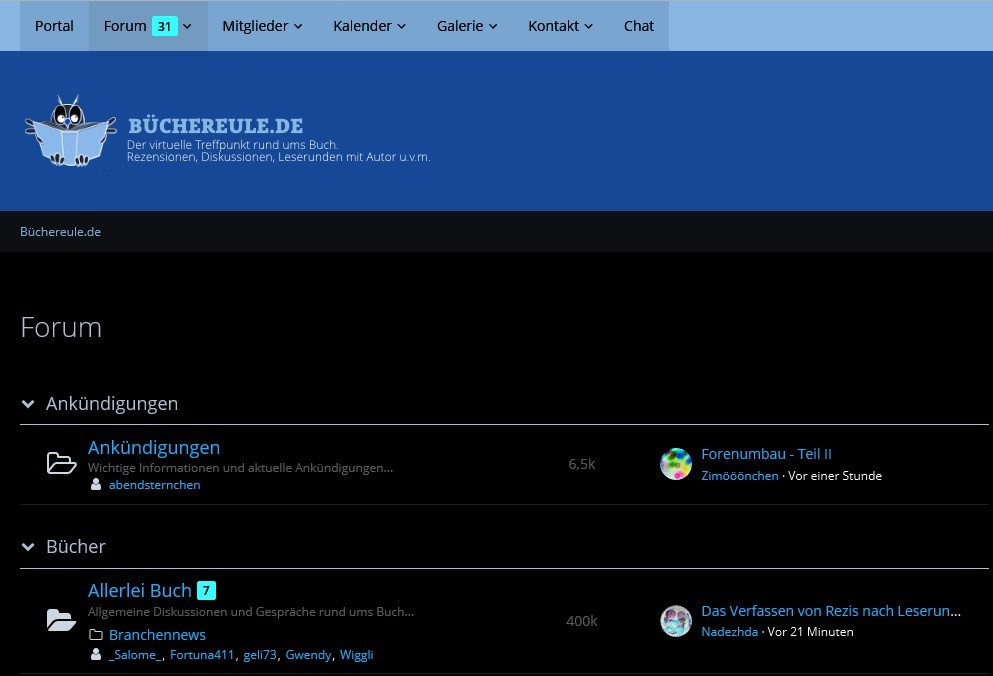Click the Ankündigungen forum folder icon
This screenshot has width=993, height=676.
point(62,463)
